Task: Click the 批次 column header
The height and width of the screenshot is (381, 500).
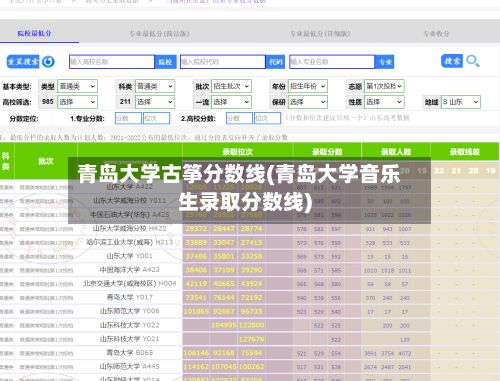Action: pyautogui.click(x=46, y=161)
